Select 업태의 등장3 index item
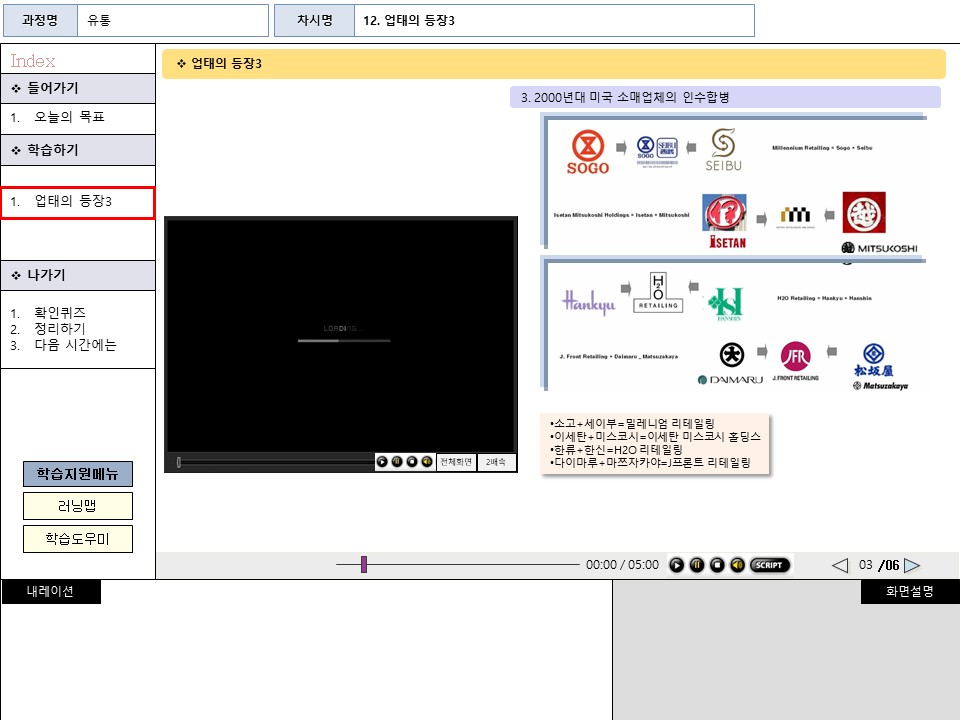Viewport: 960px width, 720px height. coord(78,203)
